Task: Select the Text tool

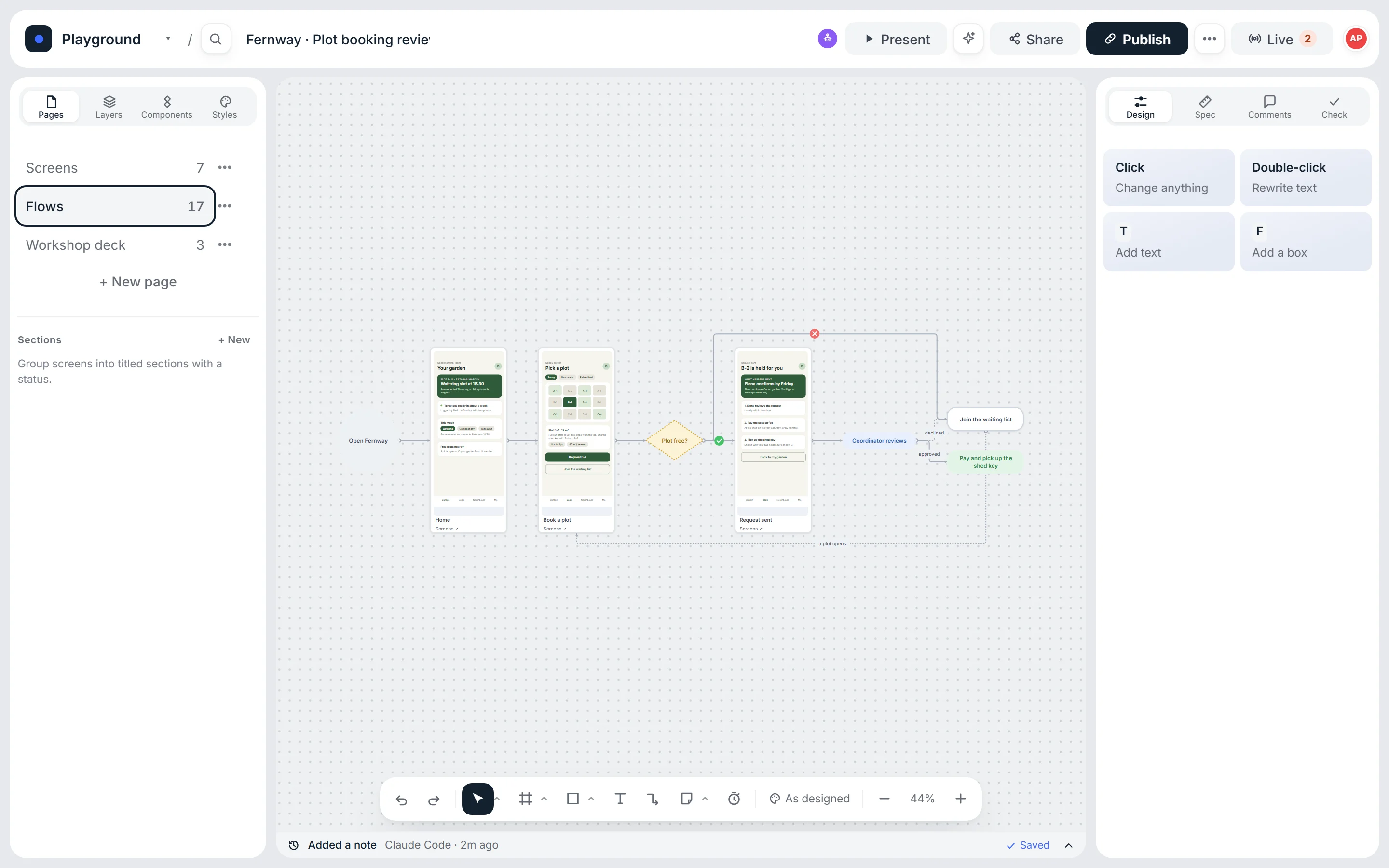Action: click(x=619, y=799)
